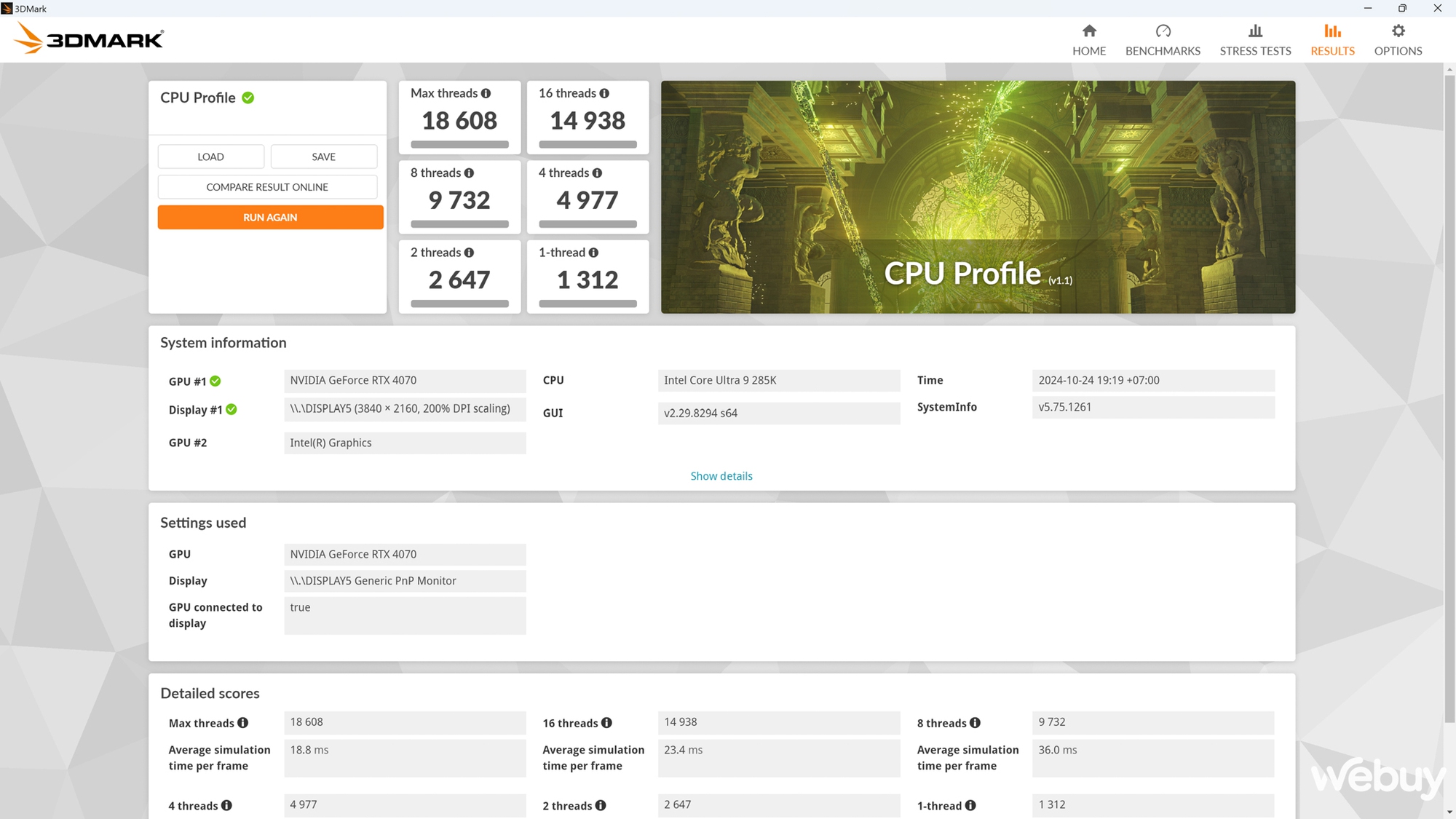Click the Intel(R) Graphics GPU #2 field
The width and height of the screenshot is (1456, 819).
pyautogui.click(x=405, y=443)
